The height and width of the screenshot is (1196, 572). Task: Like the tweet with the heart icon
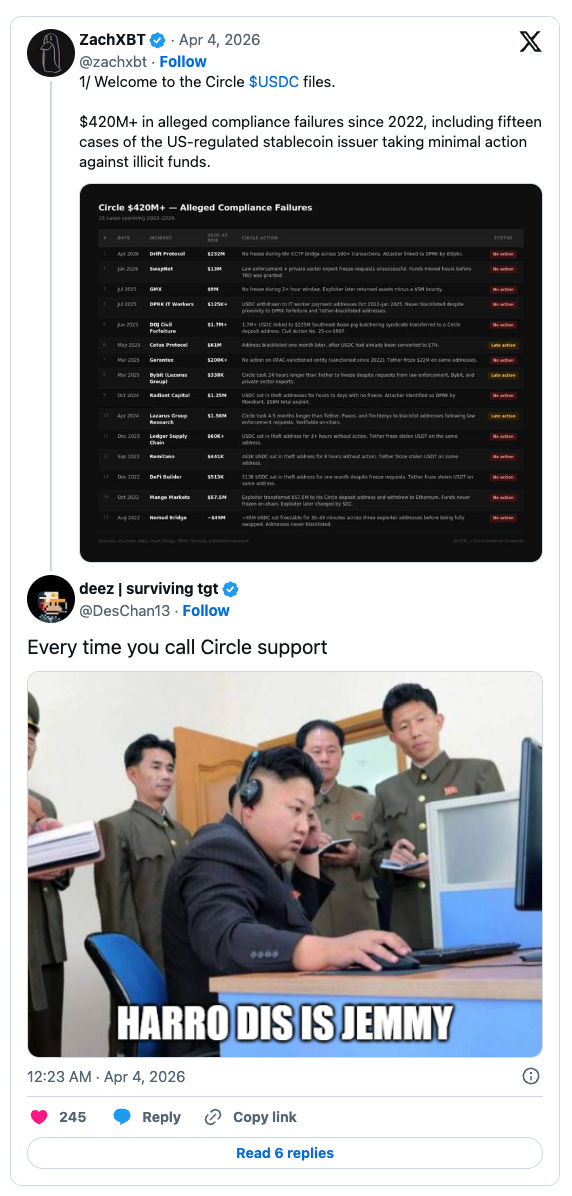pos(39,1117)
